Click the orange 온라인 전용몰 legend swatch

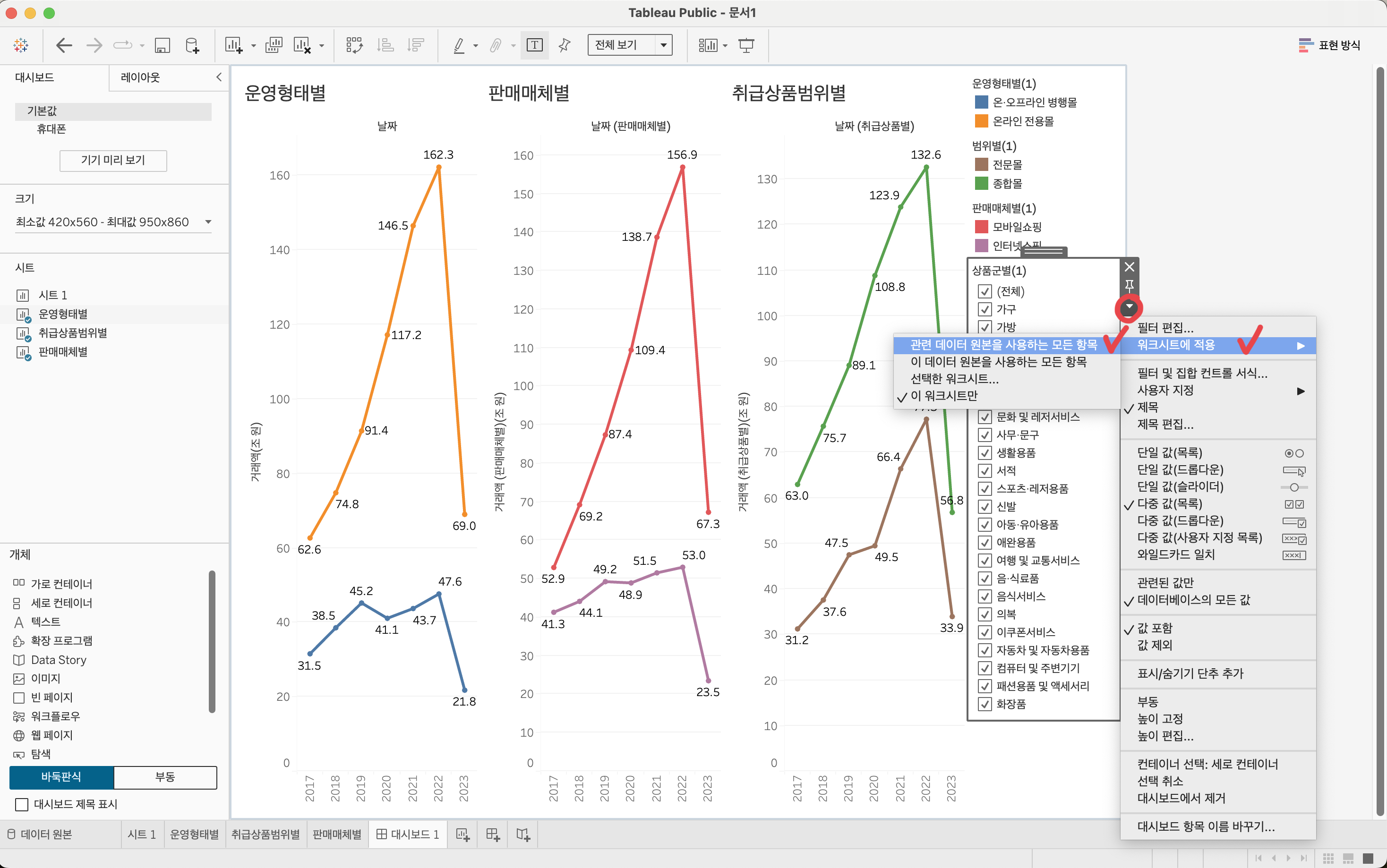click(x=981, y=121)
